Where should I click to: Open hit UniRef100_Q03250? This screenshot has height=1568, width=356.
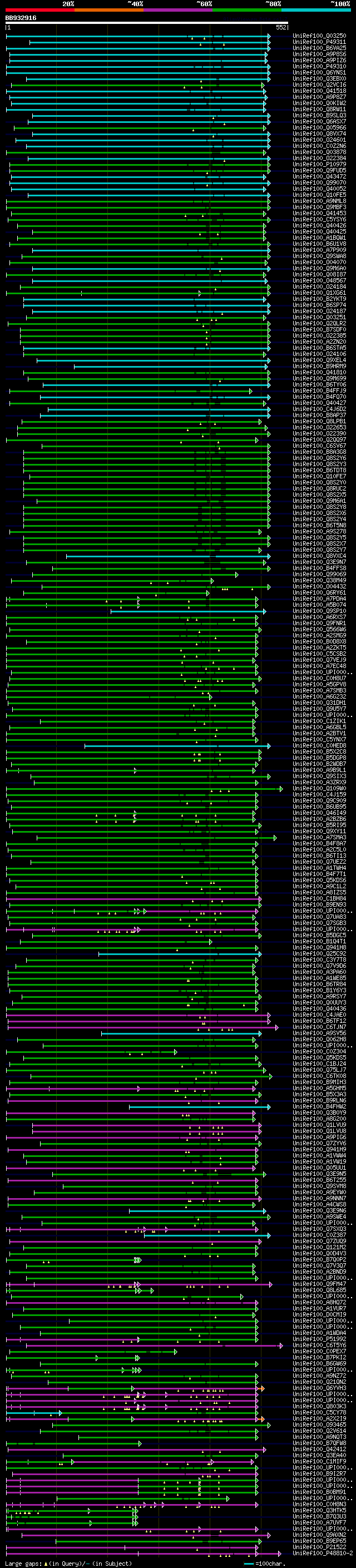pyautogui.click(x=319, y=36)
